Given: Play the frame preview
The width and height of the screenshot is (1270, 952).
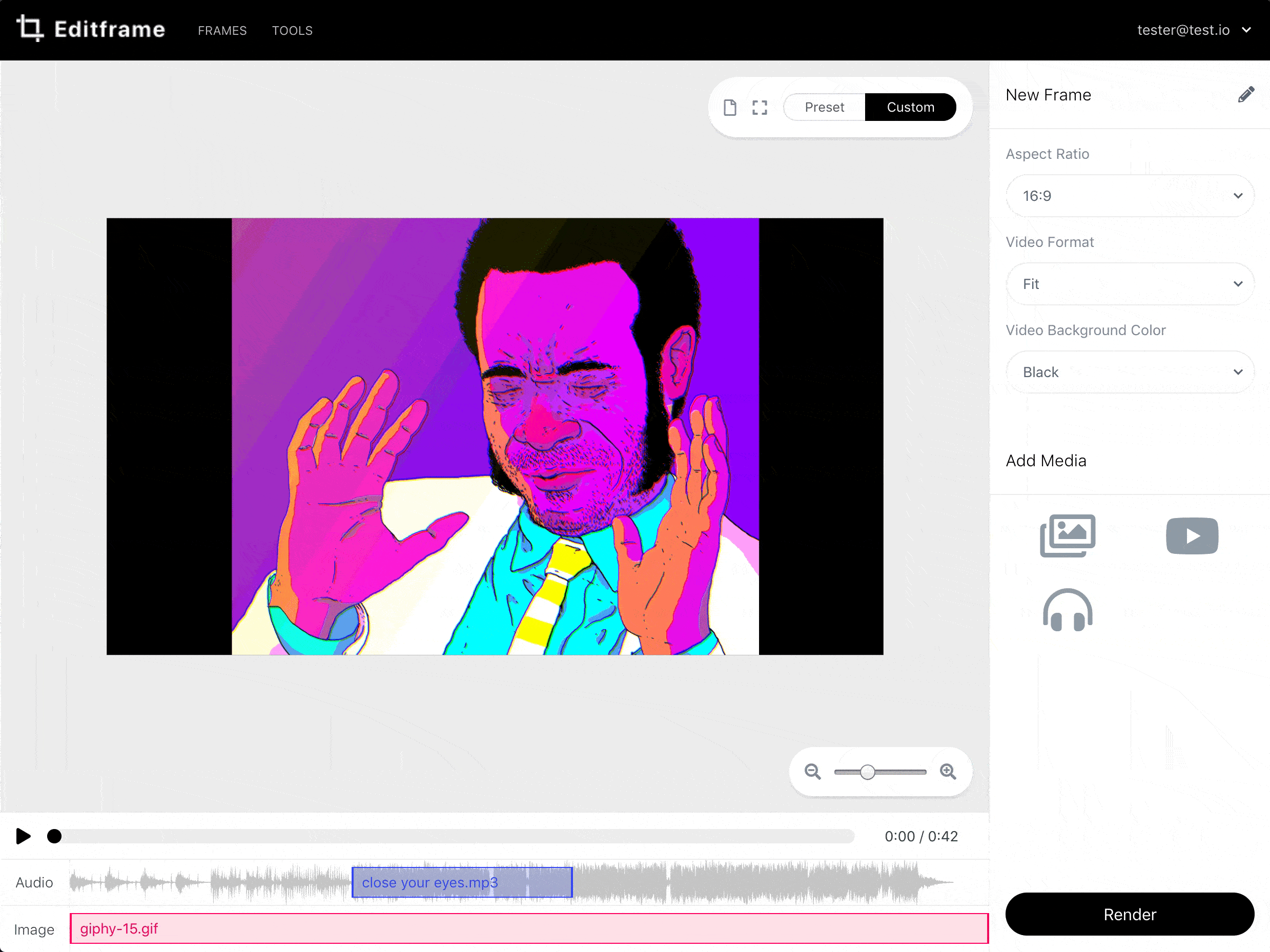Looking at the screenshot, I should pos(23,836).
